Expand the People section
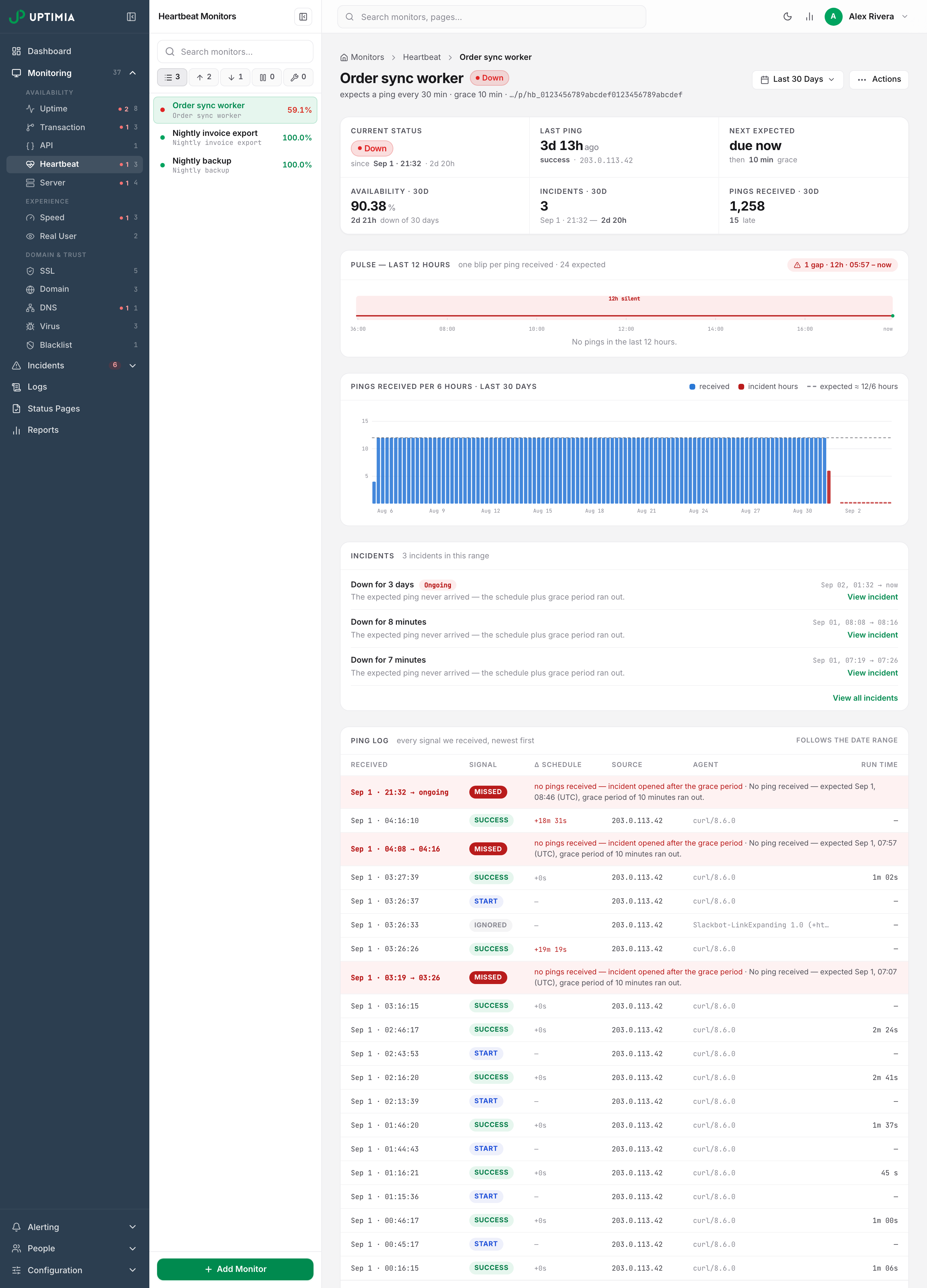 coord(74,1248)
